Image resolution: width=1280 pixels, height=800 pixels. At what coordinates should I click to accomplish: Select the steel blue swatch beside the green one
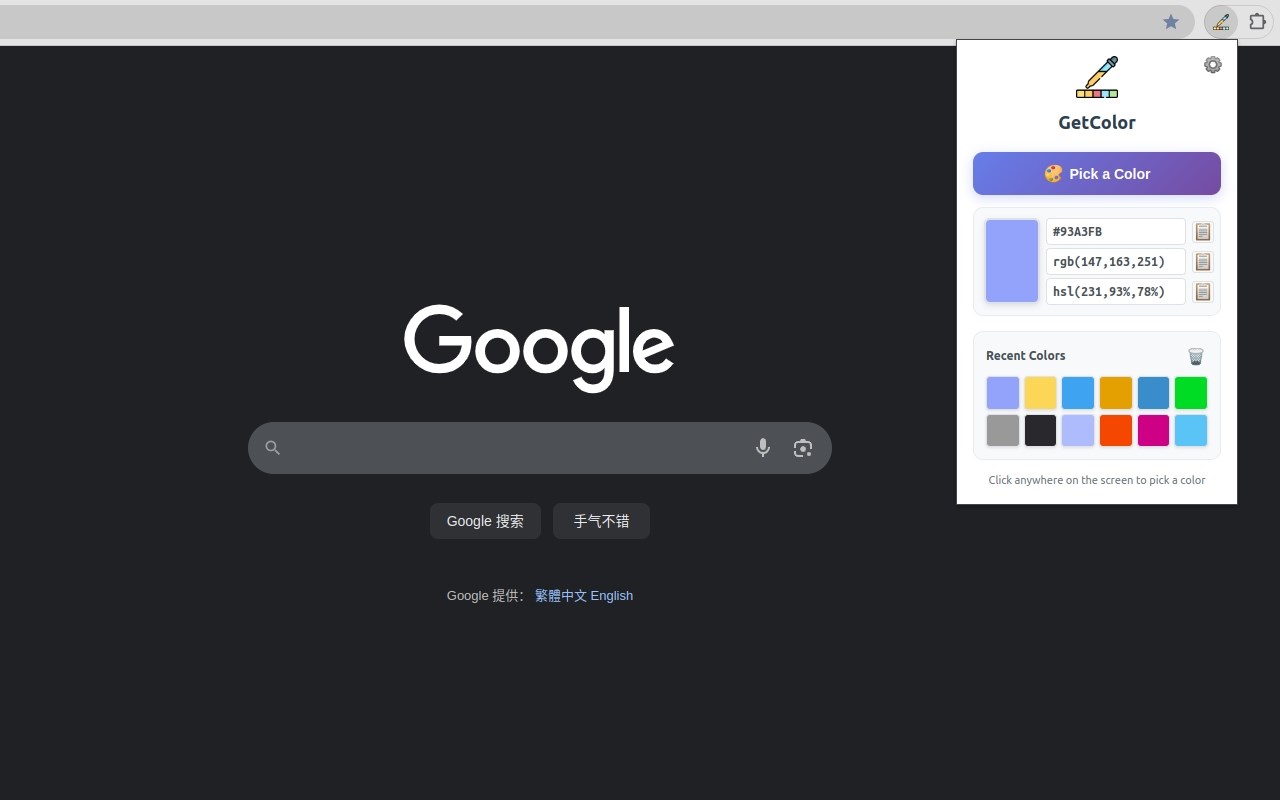(1153, 393)
